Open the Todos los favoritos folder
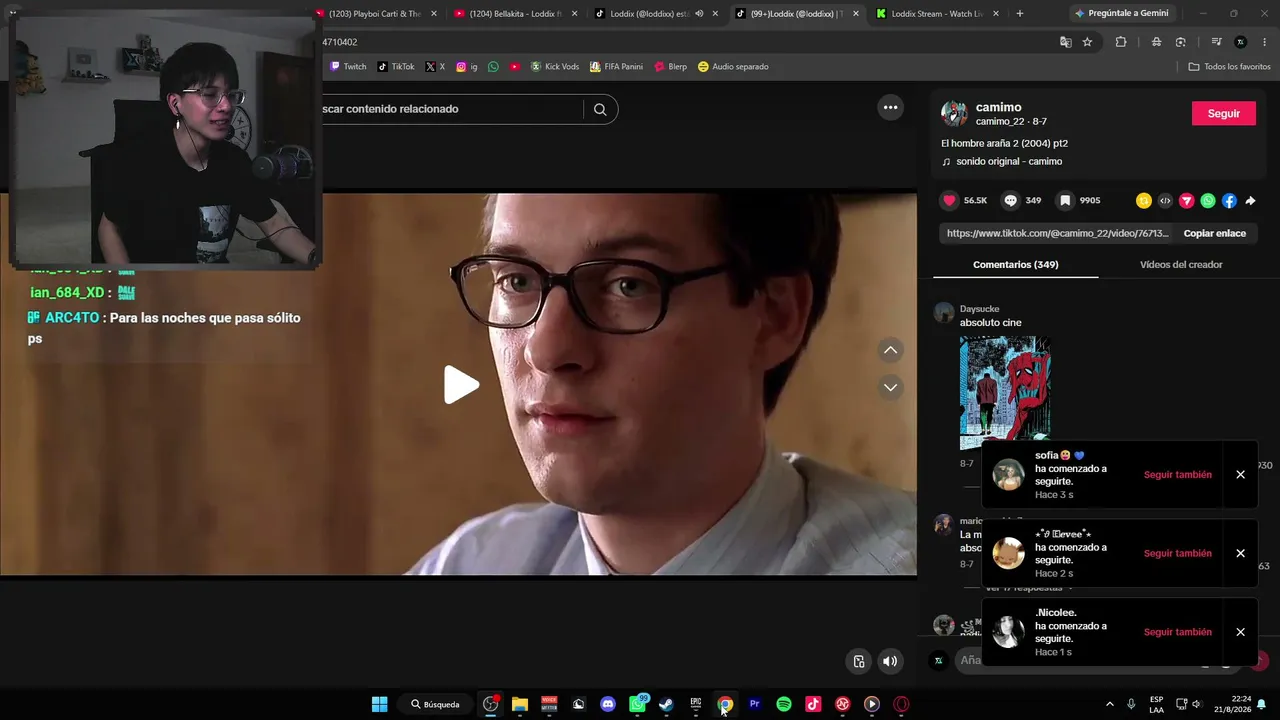Image resolution: width=1280 pixels, height=720 pixels. pos(1229,67)
